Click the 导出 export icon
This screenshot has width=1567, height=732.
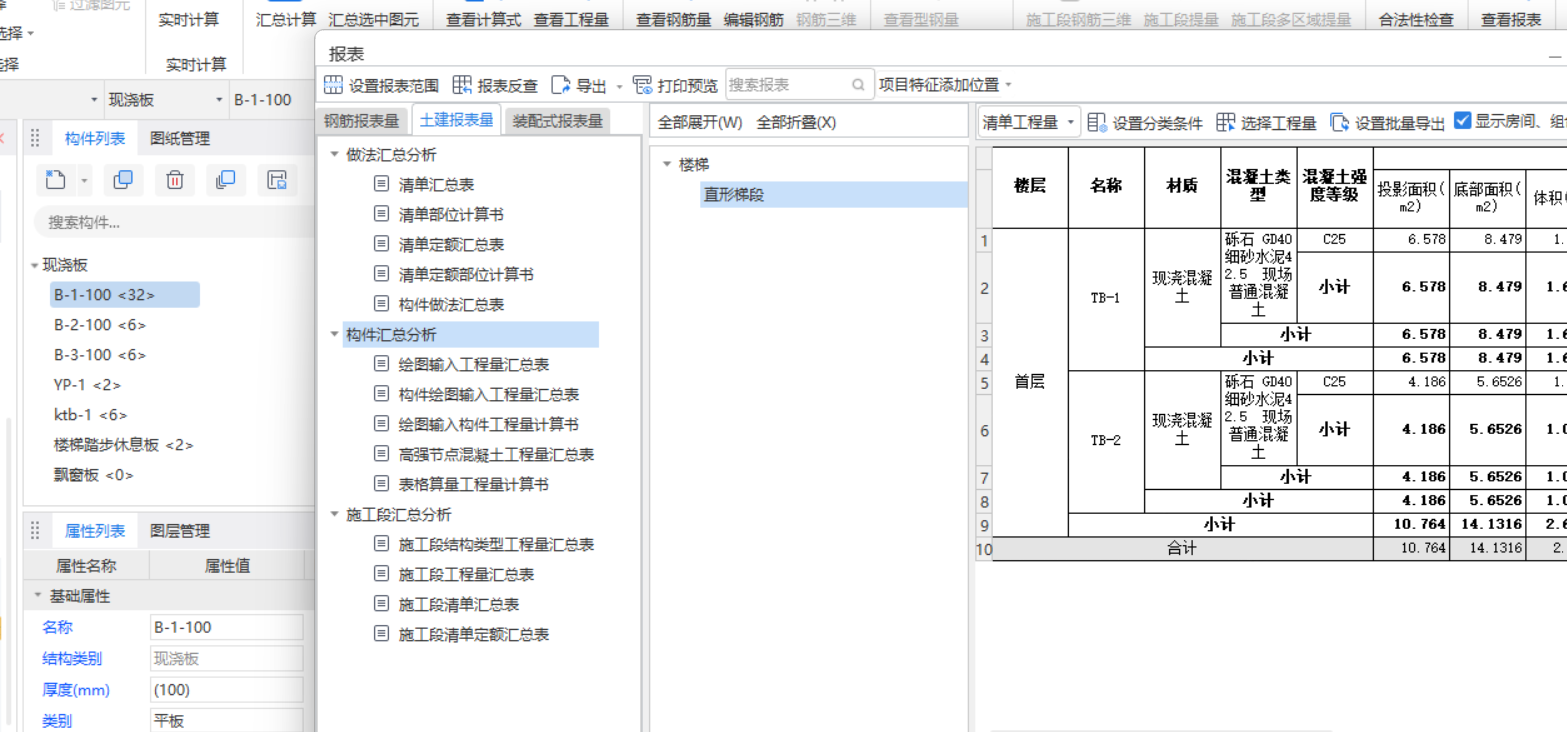[560, 85]
